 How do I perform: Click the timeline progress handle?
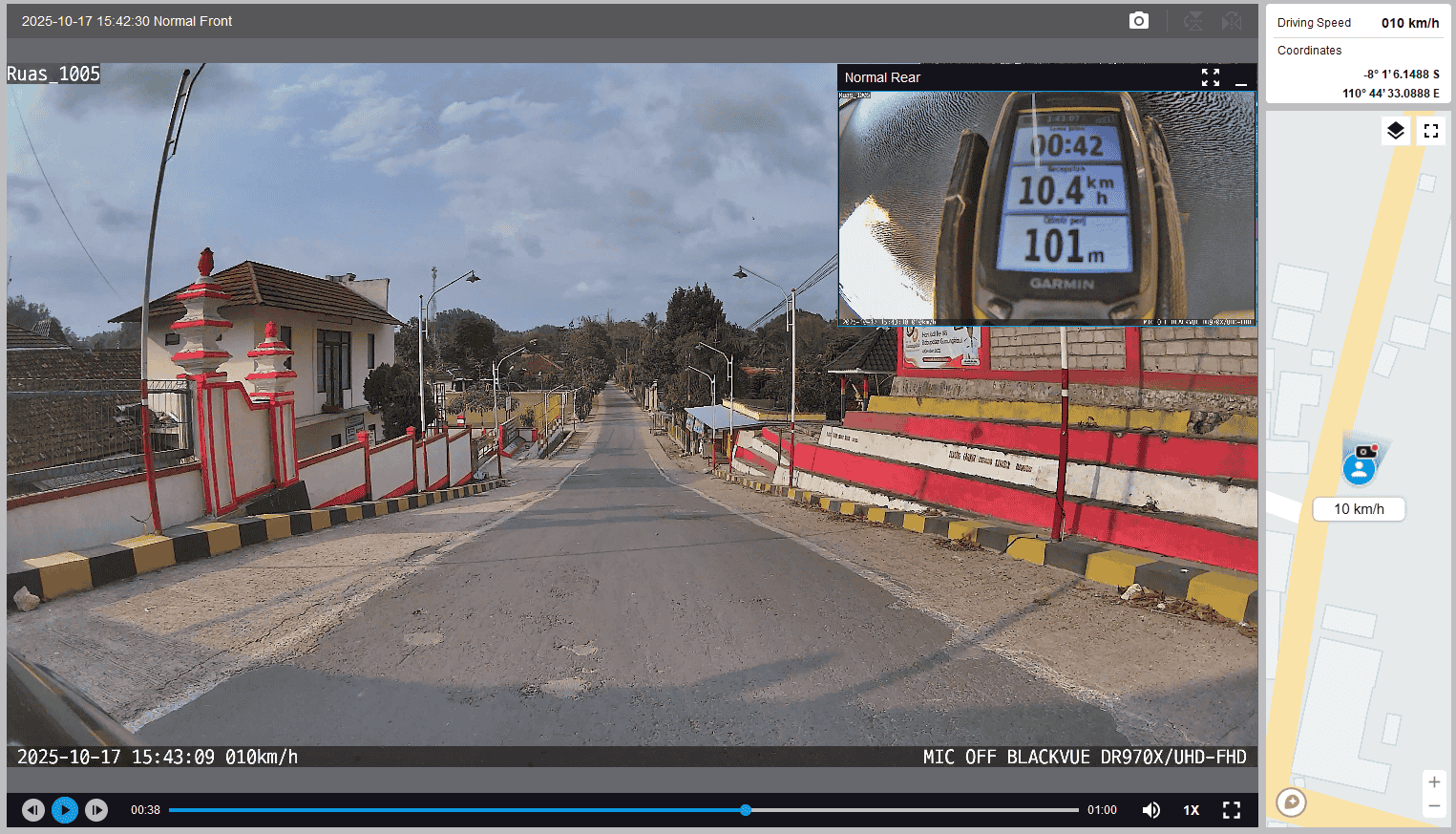[746, 810]
